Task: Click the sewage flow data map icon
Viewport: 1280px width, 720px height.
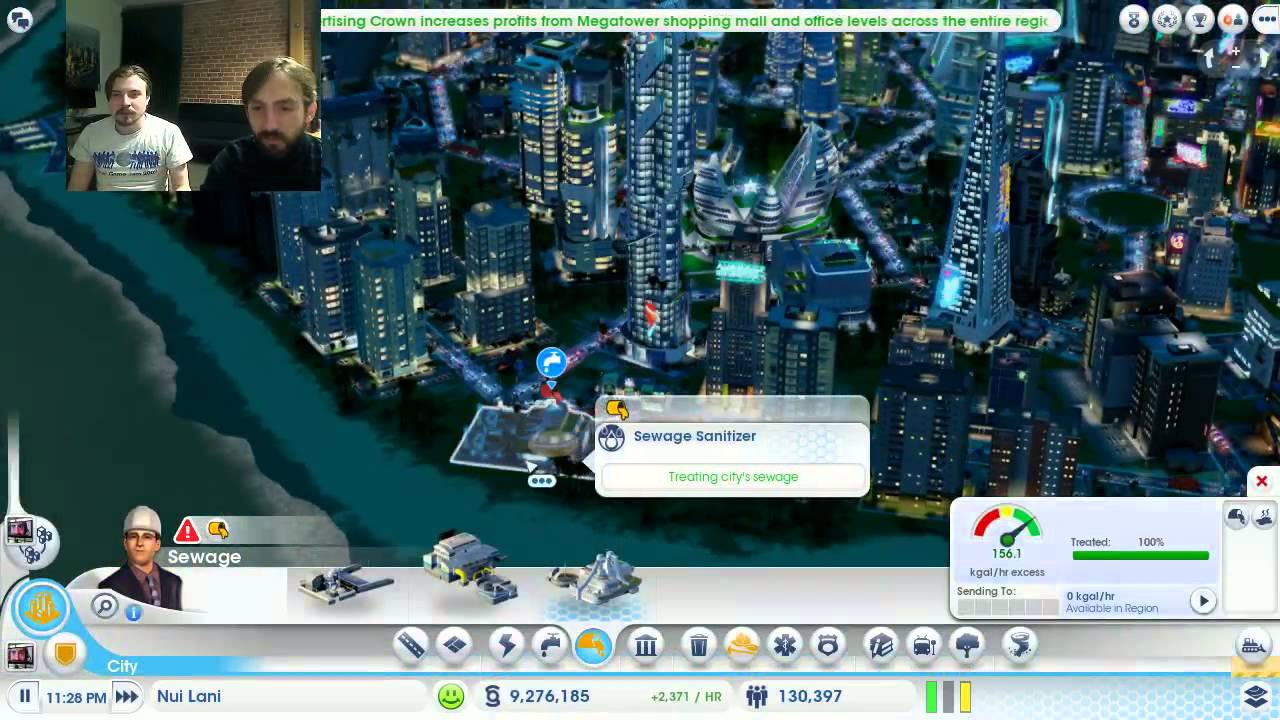Action: [1237, 516]
